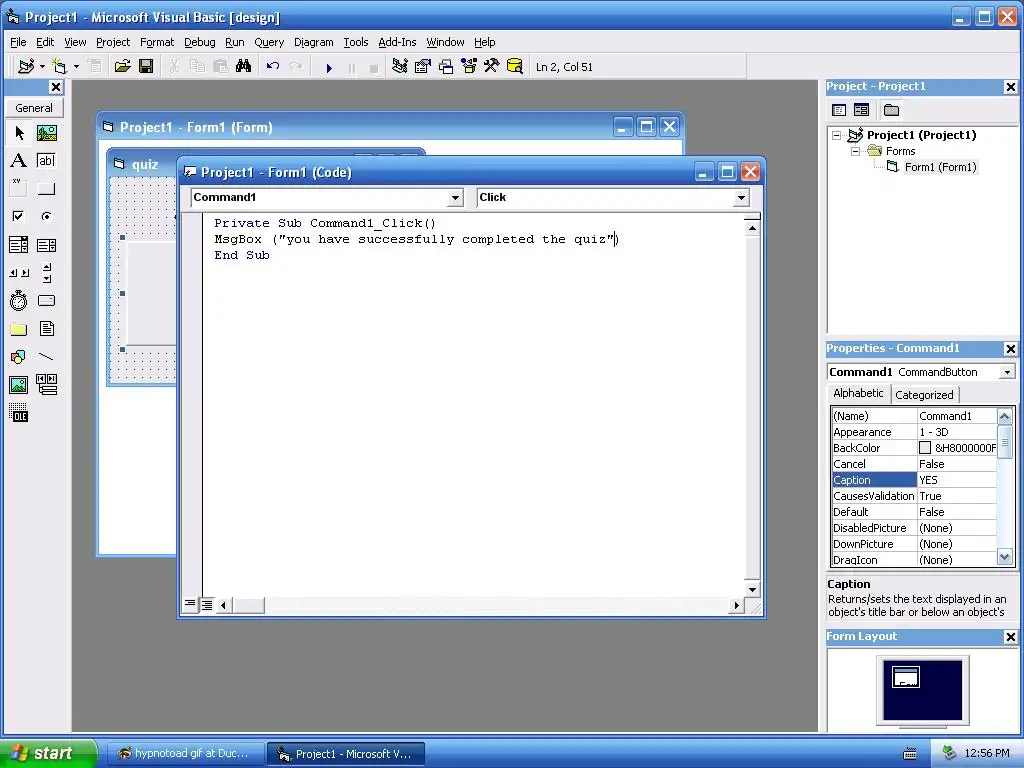1024x768 pixels.
Task: Select the CheckBox control tool
Action: point(19,216)
